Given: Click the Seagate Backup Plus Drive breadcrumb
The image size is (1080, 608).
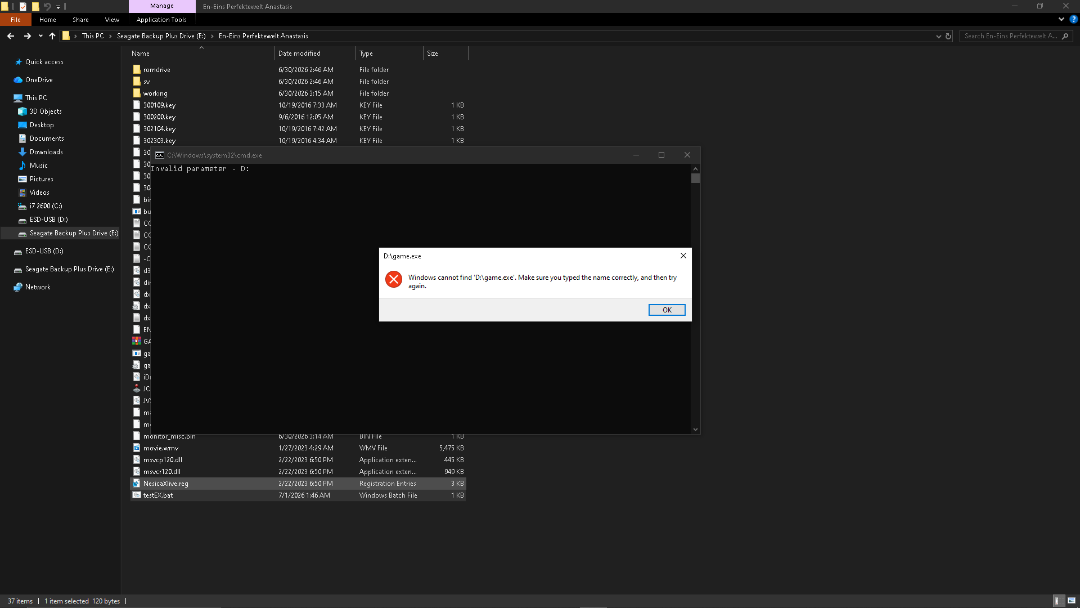Looking at the screenshot, I should coord(161,36).
